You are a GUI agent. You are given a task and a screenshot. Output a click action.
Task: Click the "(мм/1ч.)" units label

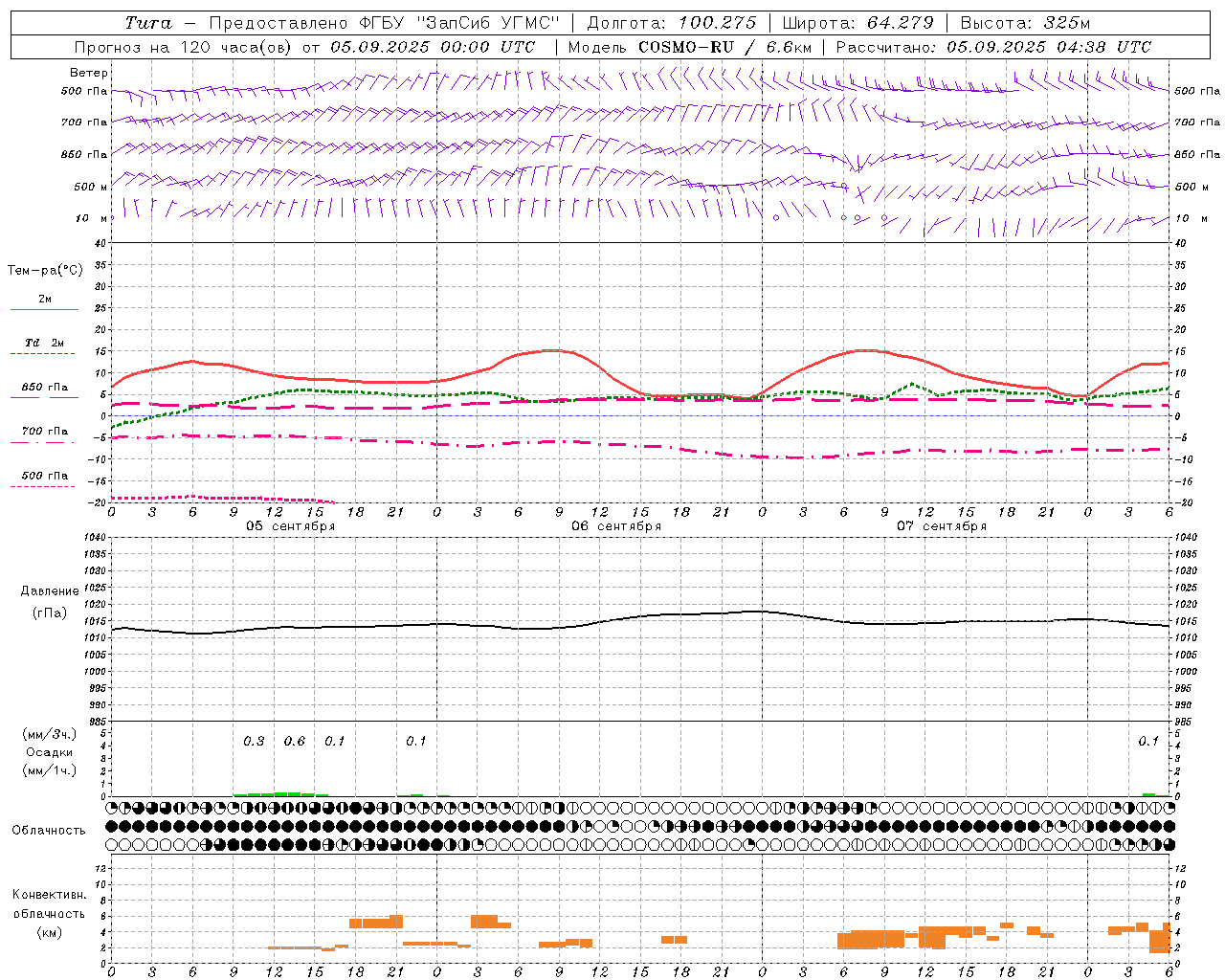pos(50,770)
